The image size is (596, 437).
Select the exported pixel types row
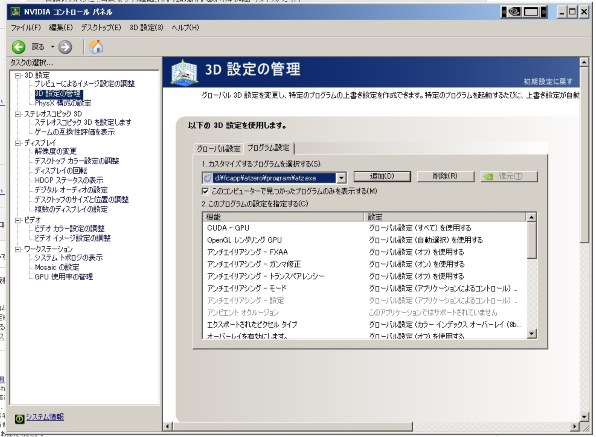click(365, 325)
